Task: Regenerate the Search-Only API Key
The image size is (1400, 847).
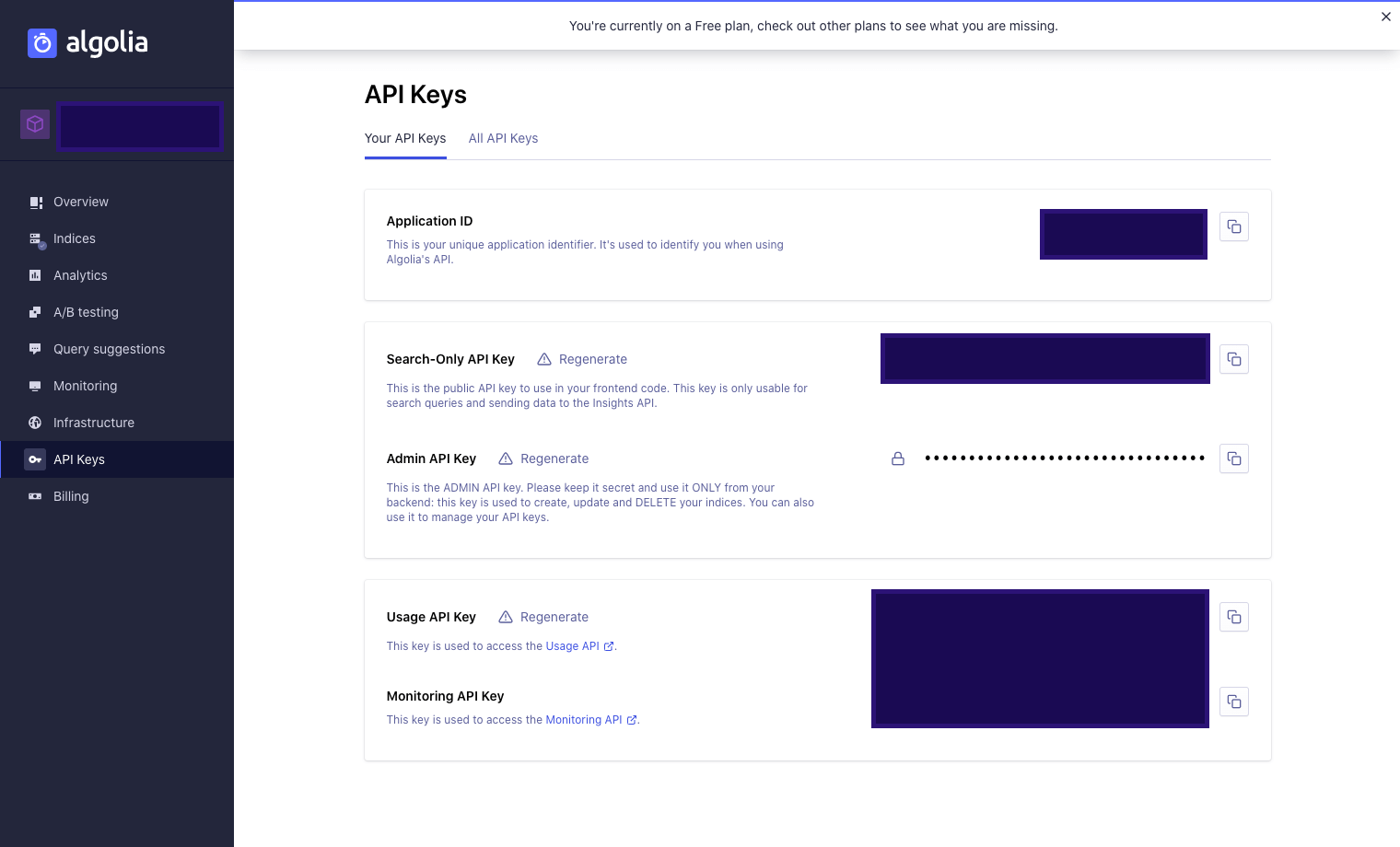Action: click(x=582, y=359)
